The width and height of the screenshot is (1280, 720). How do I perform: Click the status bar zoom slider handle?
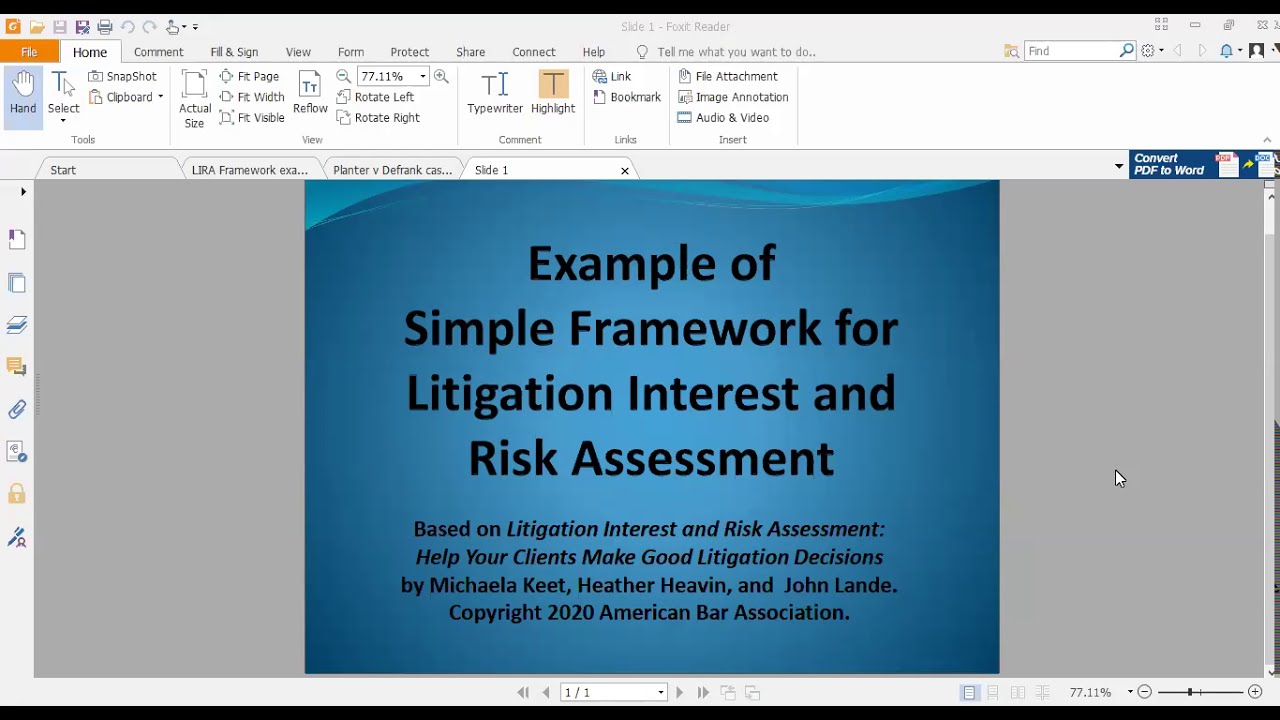pyautogui.click(x=1190, y=692)
